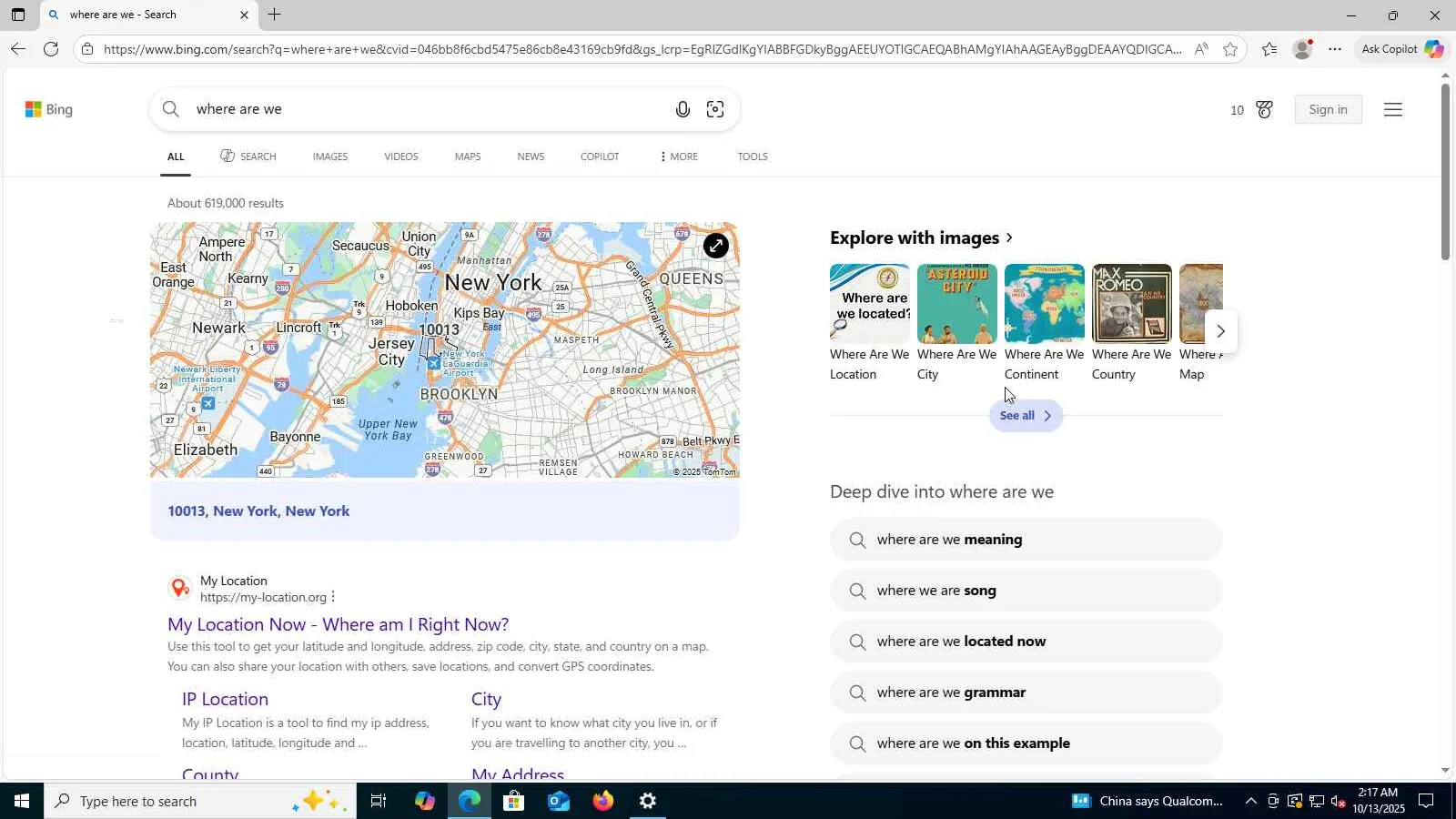This screenshot has width=1456, height=819.
Task: Go back to the previous page
Action: (17, 49)
